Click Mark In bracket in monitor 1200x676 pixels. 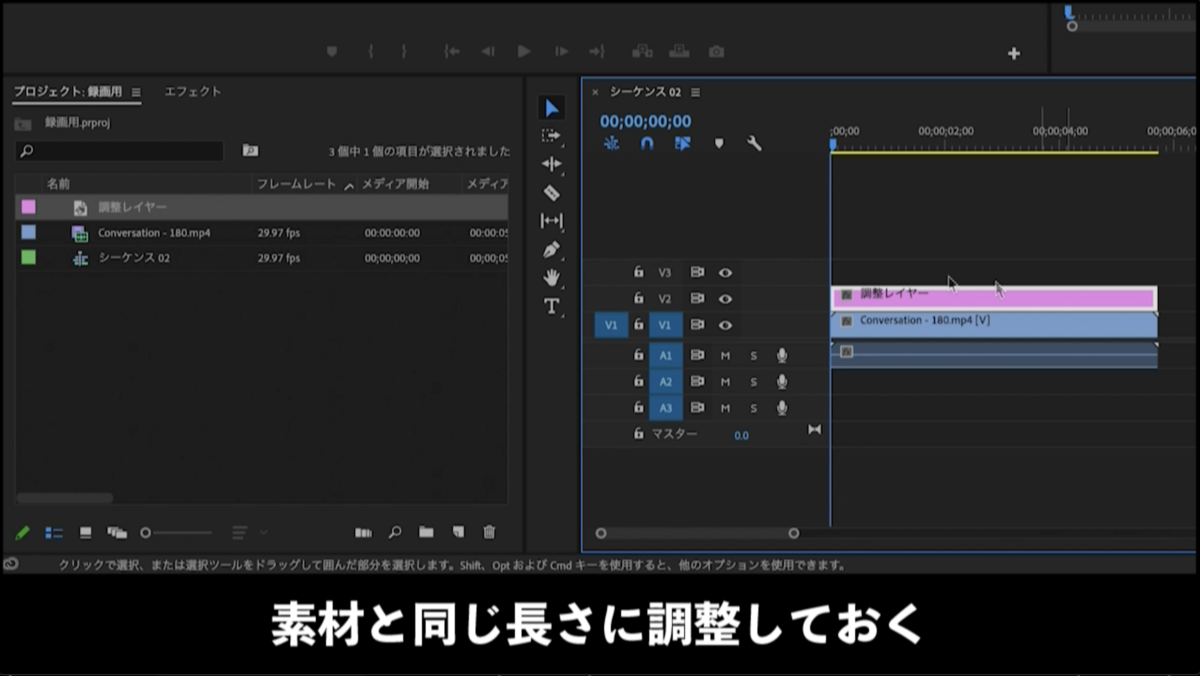point(371,52)
